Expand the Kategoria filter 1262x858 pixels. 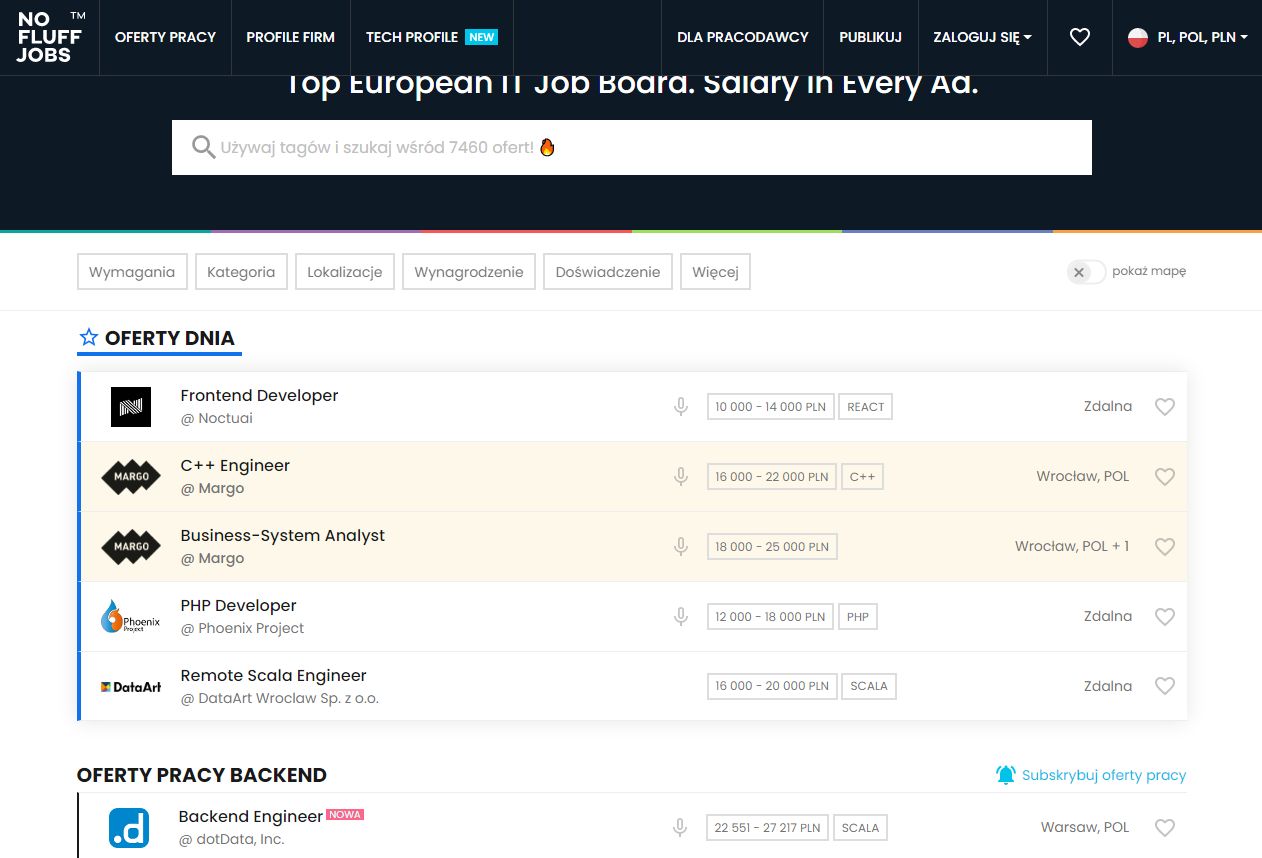pyautogui.click(x=241, y=272)
